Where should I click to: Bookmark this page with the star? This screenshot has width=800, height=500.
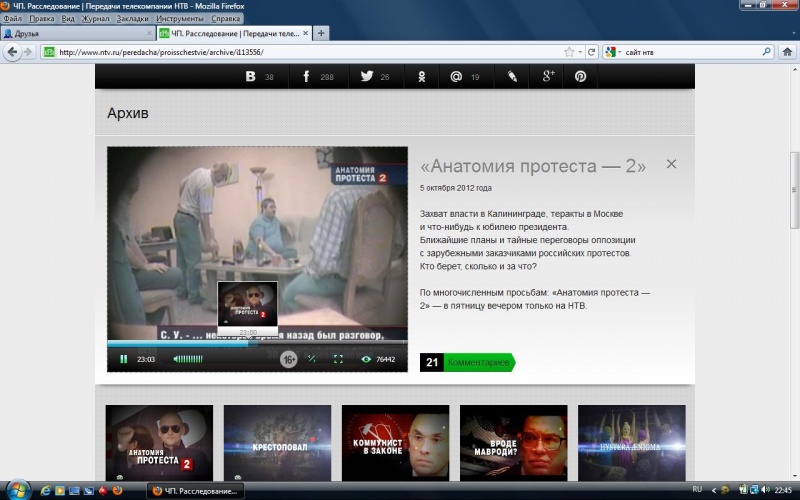pyautogui.click(x=568, y=52)
